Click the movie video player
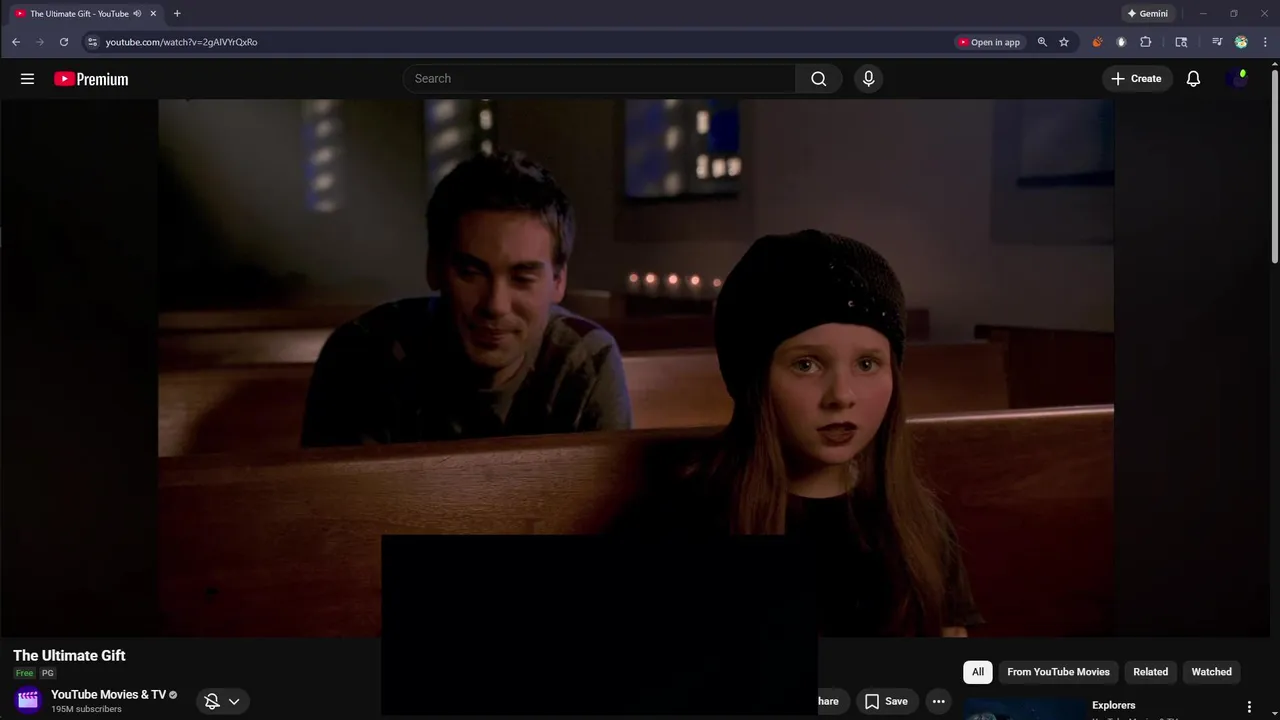This screenshot has width=1280, height=720. pos(635,367)
